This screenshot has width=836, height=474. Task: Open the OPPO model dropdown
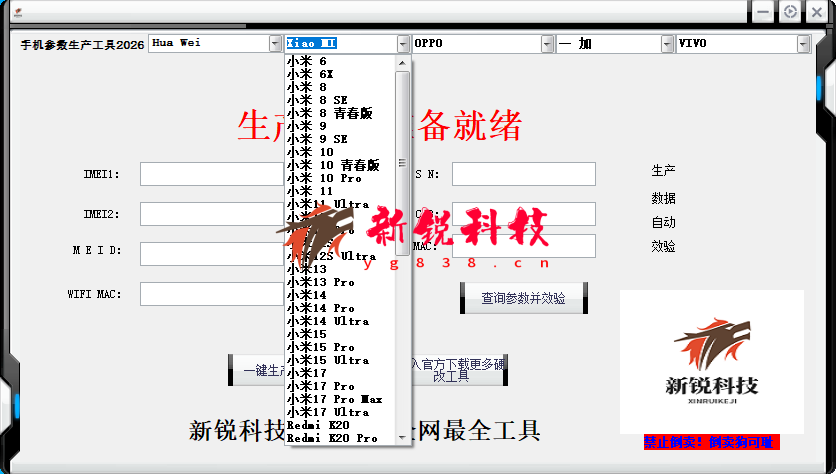(x=547, y=44)
